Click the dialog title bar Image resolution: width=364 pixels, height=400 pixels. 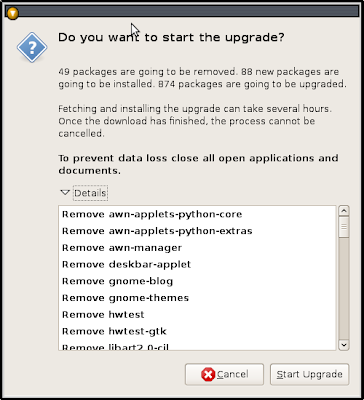[x=188, y=12]
